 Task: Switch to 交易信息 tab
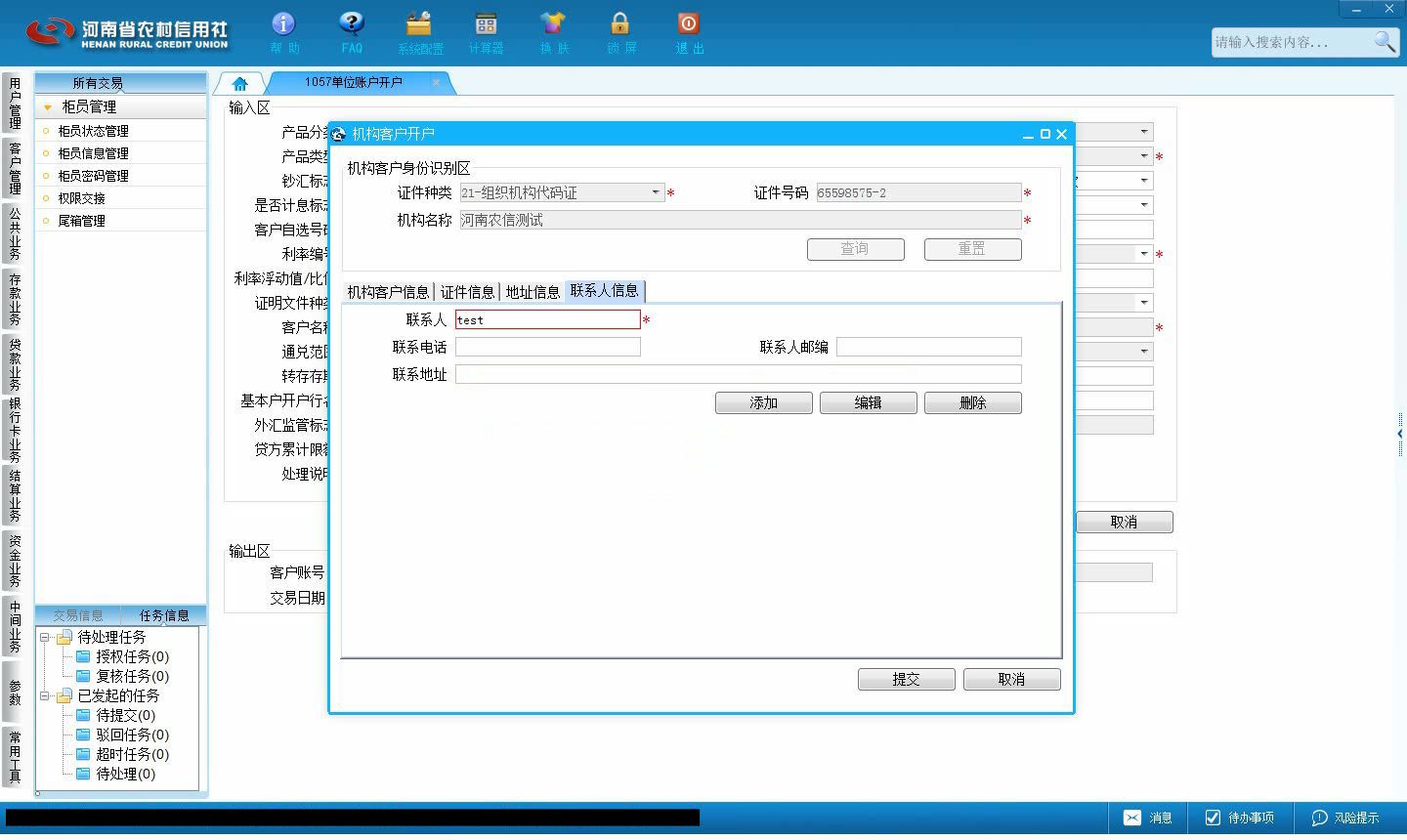pos(78,615)
